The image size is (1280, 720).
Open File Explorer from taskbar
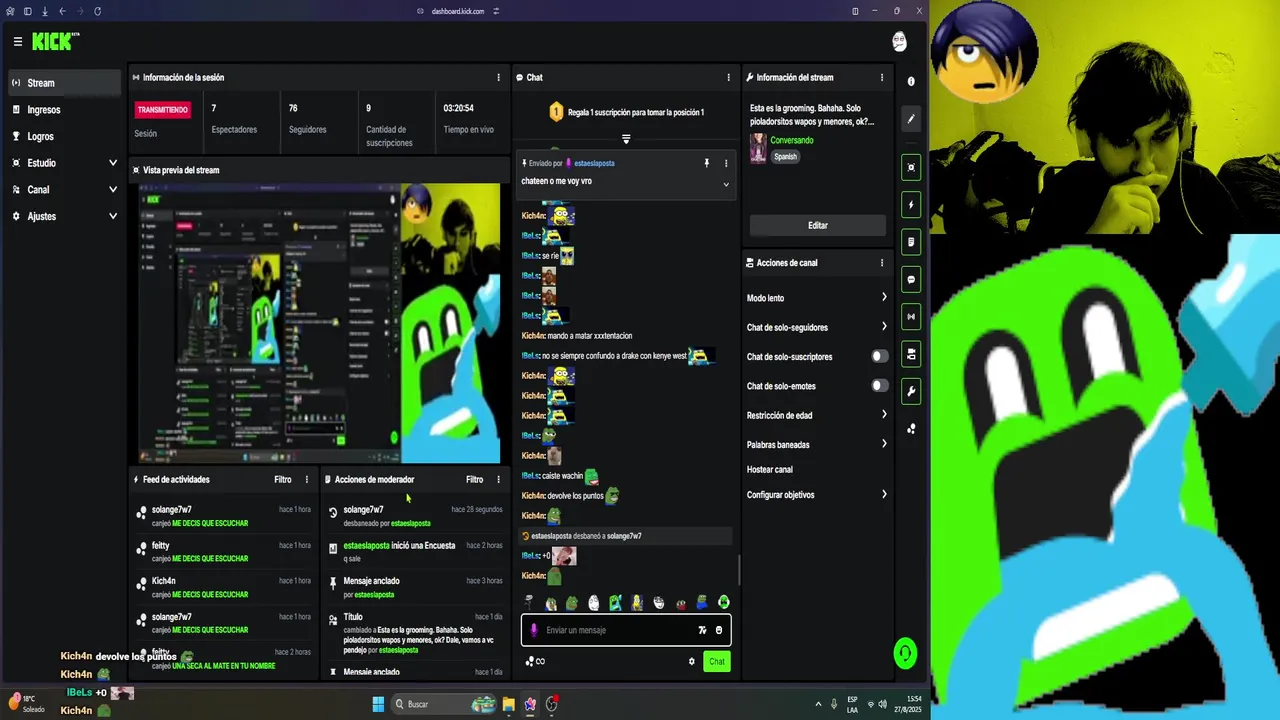point(508,704)
